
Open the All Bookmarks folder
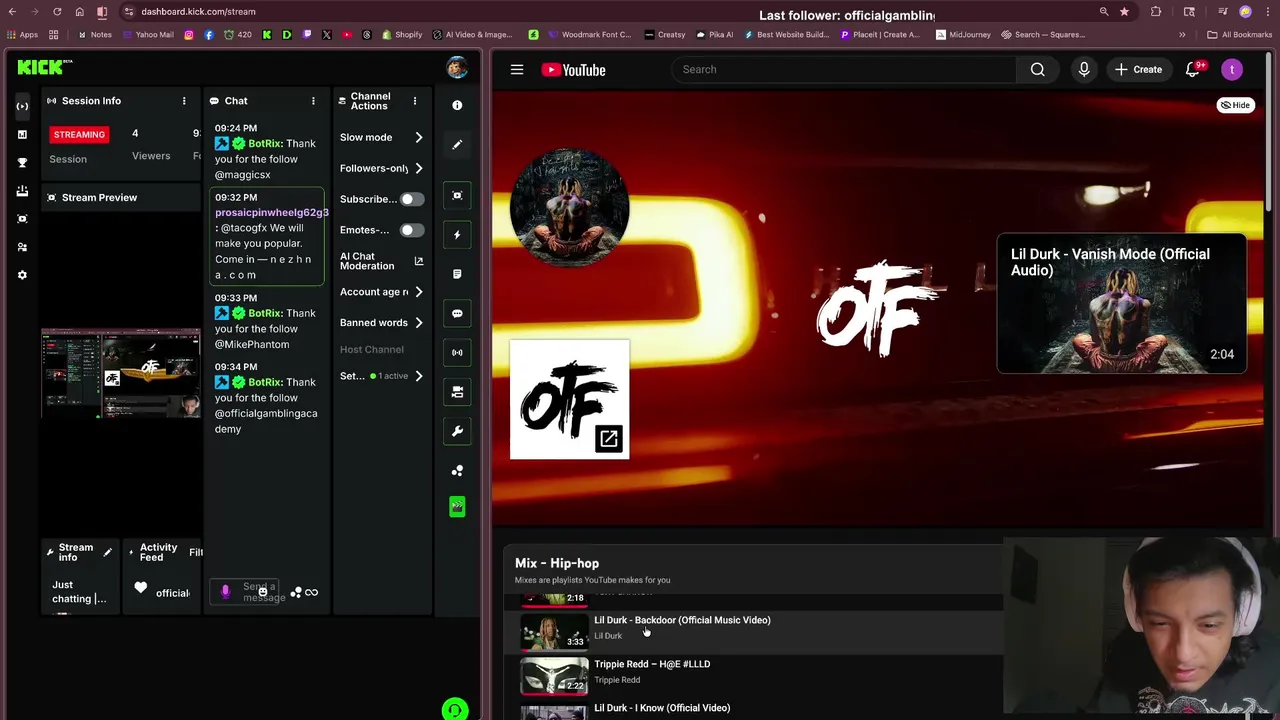click(1240, 35)
